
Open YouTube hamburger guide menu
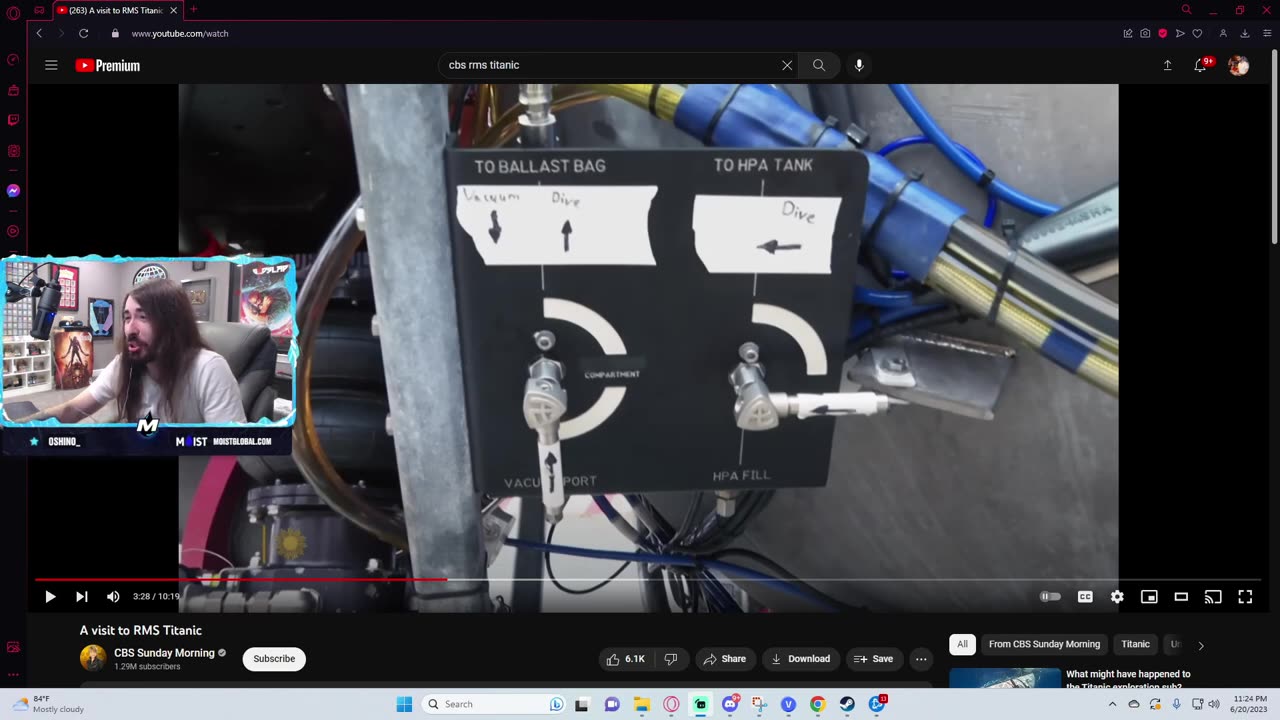pos(51,65)
